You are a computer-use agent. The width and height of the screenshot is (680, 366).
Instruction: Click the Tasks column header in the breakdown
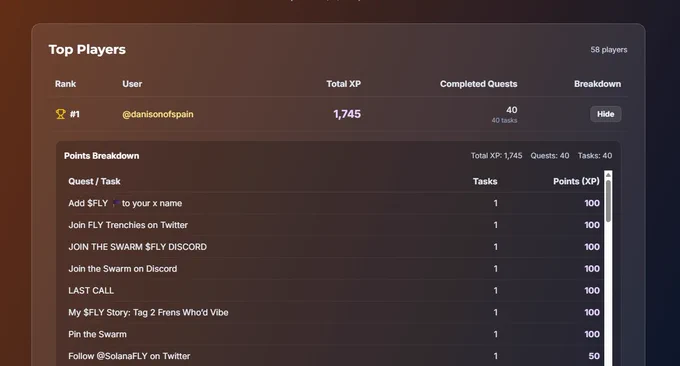[485, 181]
